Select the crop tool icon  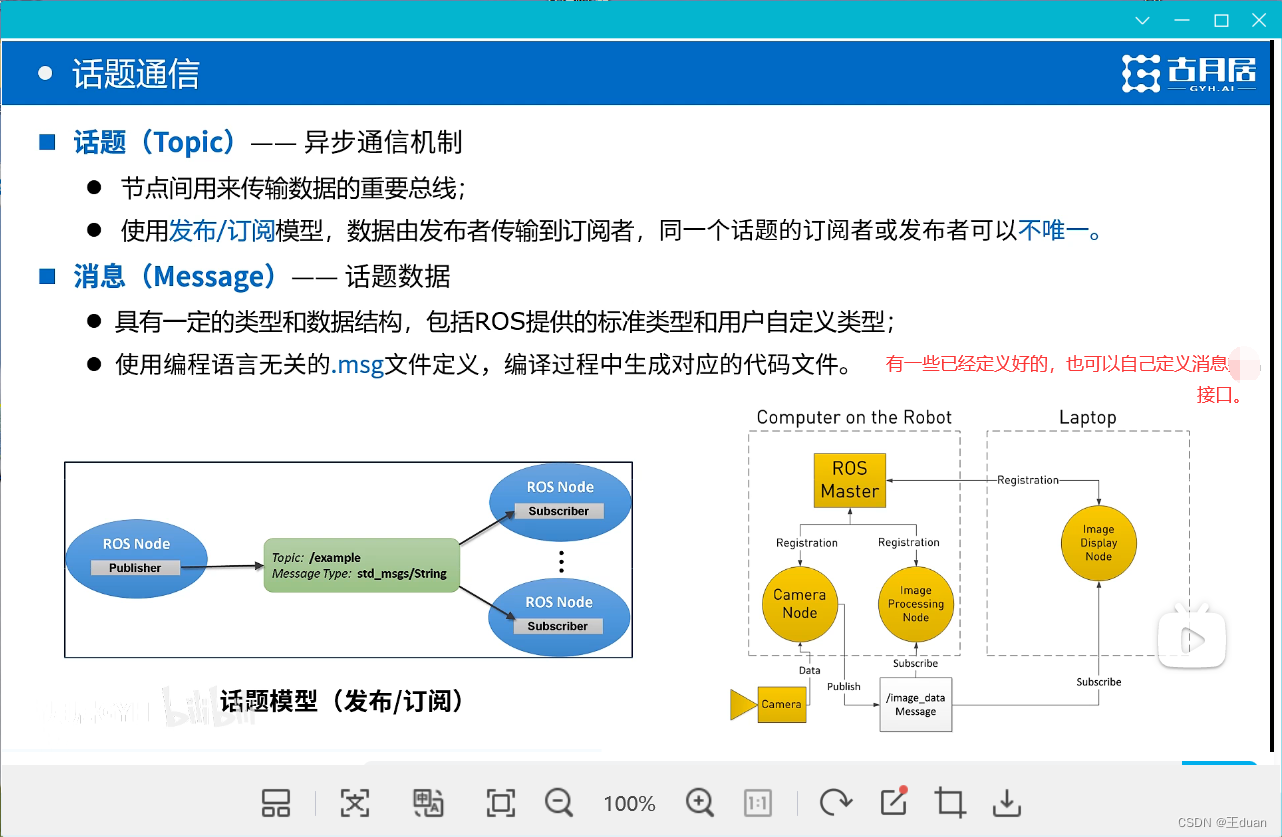949,803
